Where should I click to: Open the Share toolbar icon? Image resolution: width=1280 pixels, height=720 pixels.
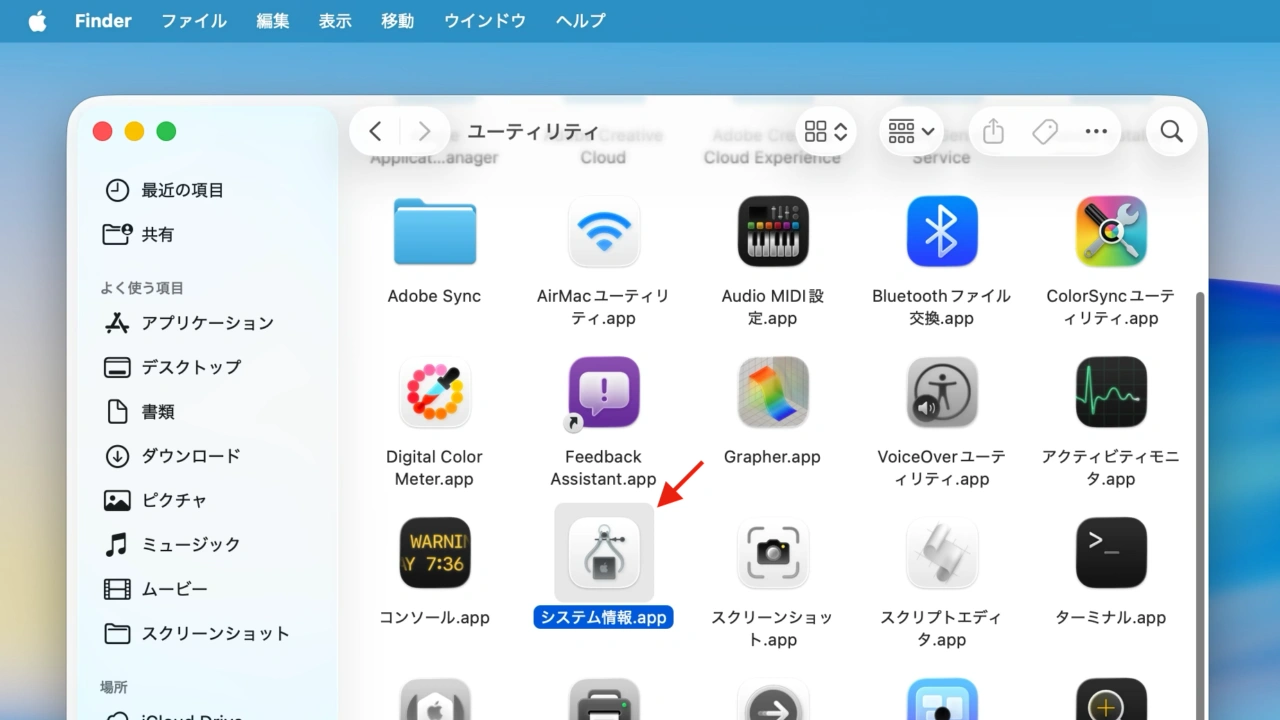pyautogui.click(x=992, y=131)
